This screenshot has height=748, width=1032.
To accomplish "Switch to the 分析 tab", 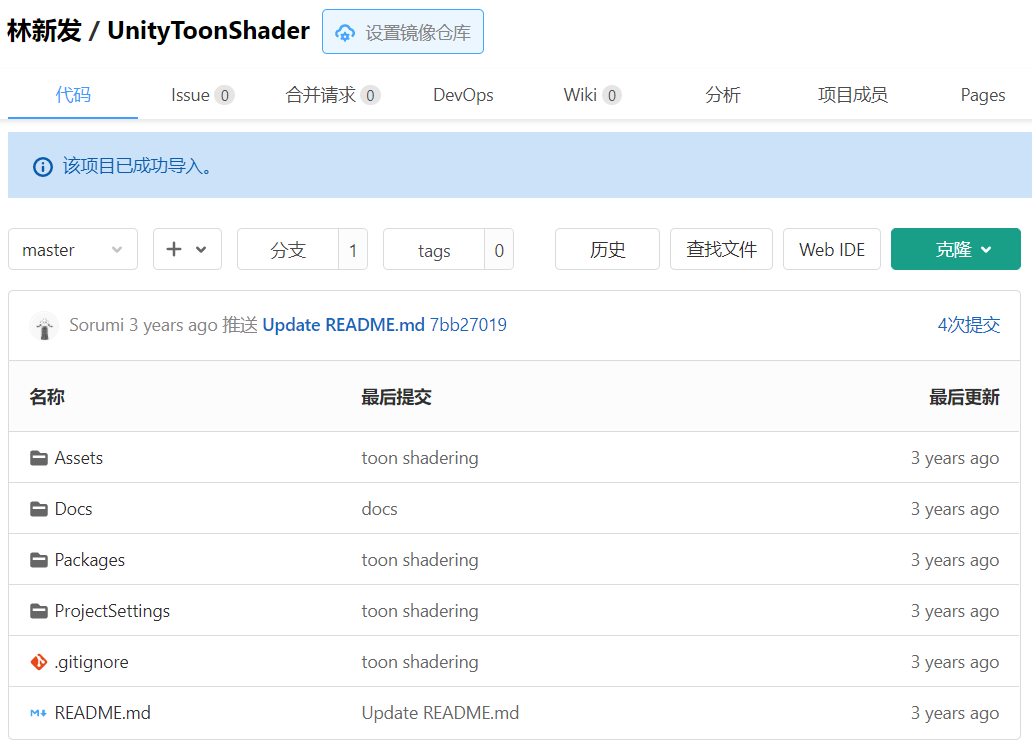I will [x=723, y=95].
